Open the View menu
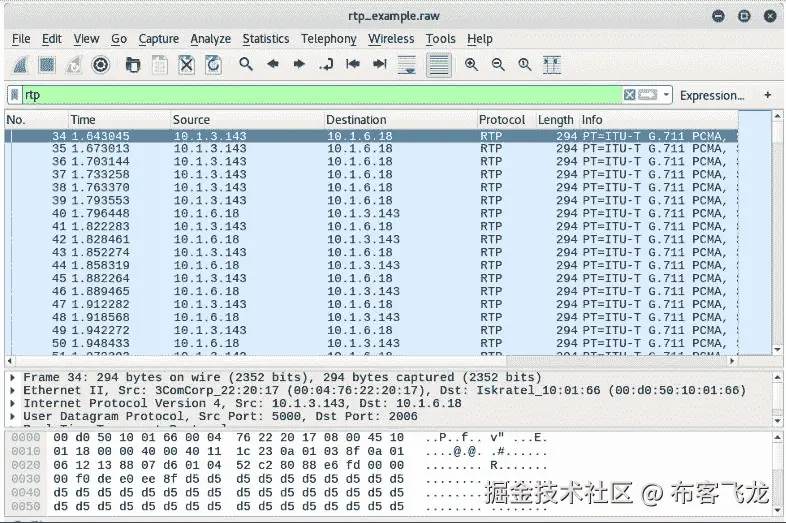786x523 pixels. click(86, 39)
